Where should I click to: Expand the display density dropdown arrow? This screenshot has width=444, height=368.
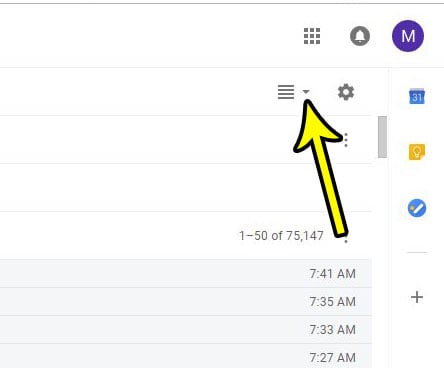306,92
